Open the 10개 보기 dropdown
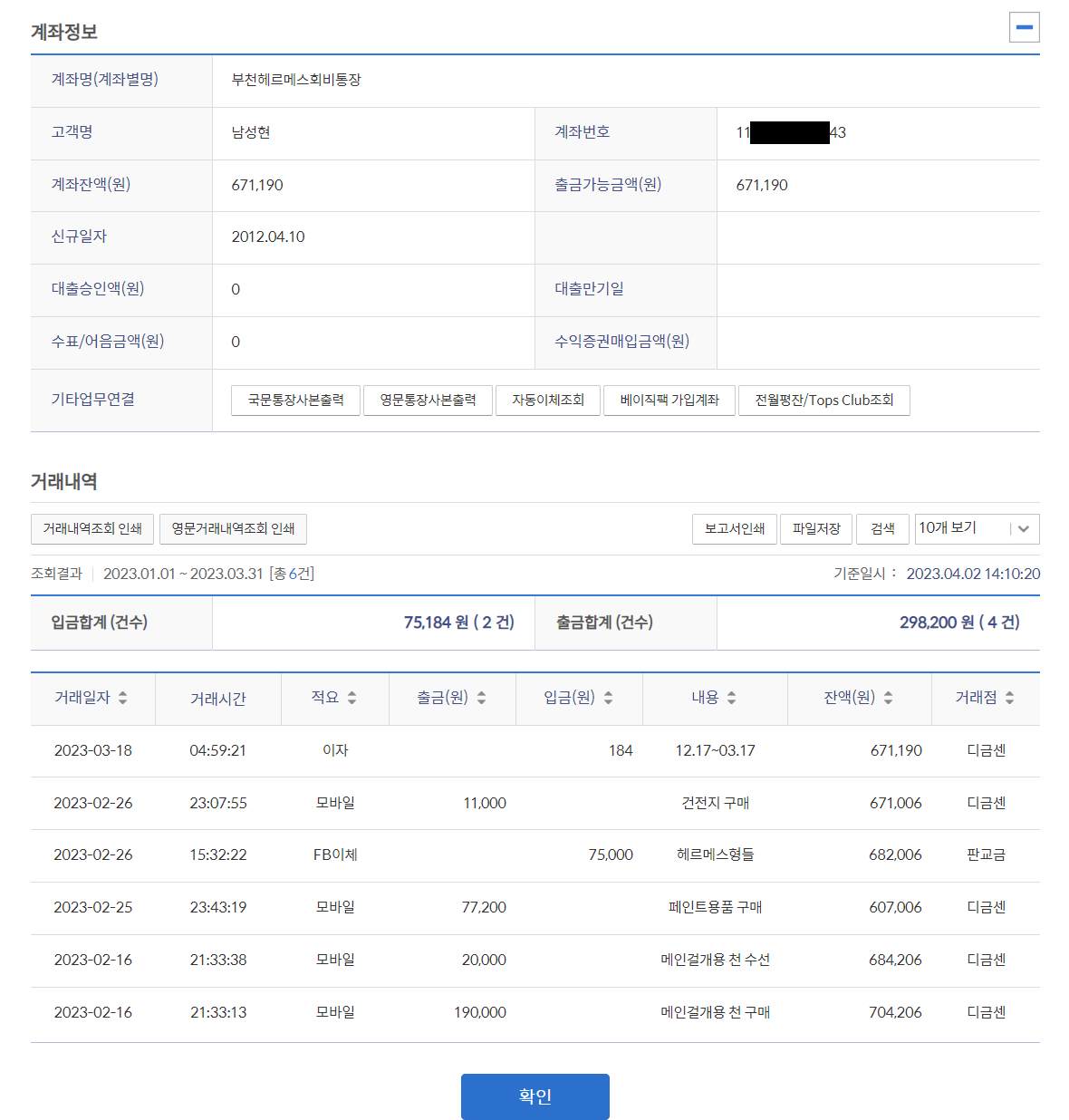This screenshot has height=1120, width=1069. click(x=977, y=528)
